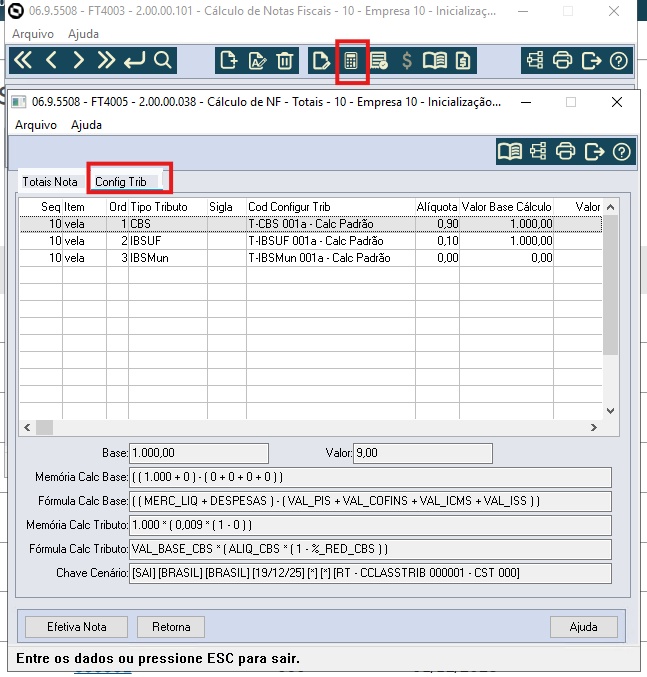Click the Valor Base Cálculo column header
Viewport: 647px width, 677px height.
point(506,207)
